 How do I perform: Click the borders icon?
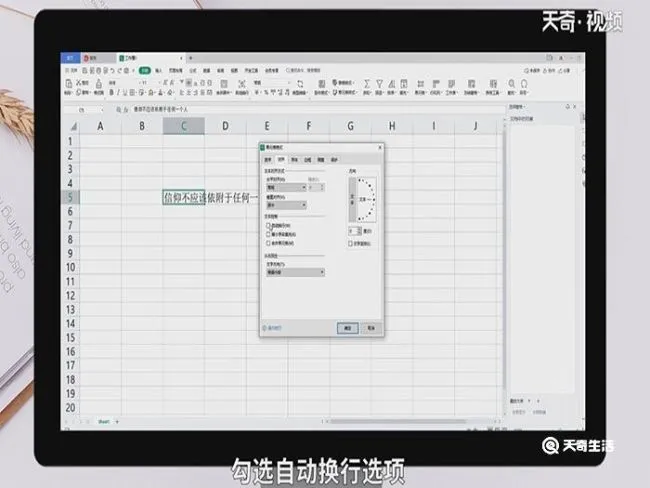point(131,92)
